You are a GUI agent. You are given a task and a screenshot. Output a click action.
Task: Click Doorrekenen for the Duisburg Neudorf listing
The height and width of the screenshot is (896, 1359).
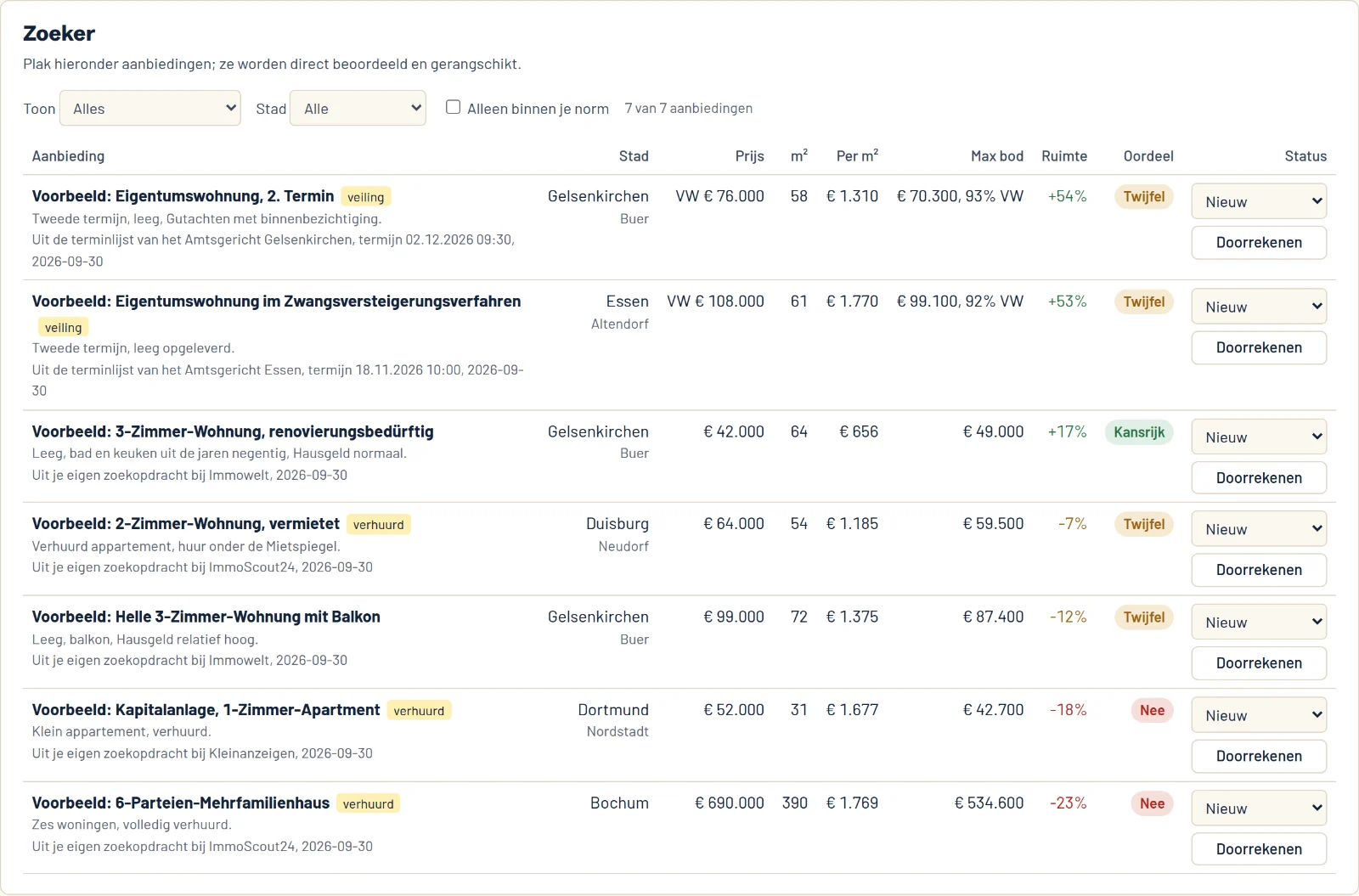pos(1259,570)
